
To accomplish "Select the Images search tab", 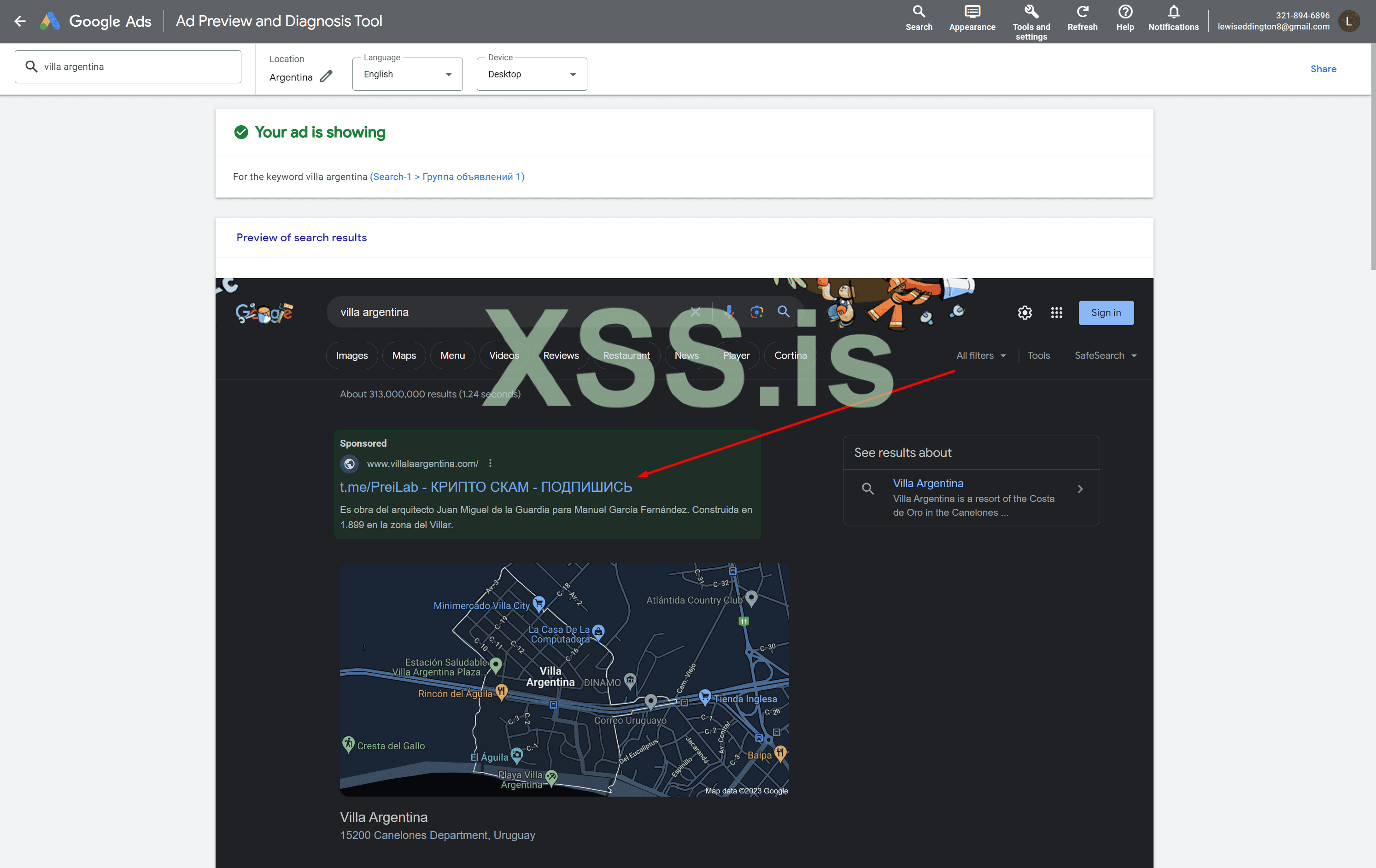I will click(x=351, y=355).
